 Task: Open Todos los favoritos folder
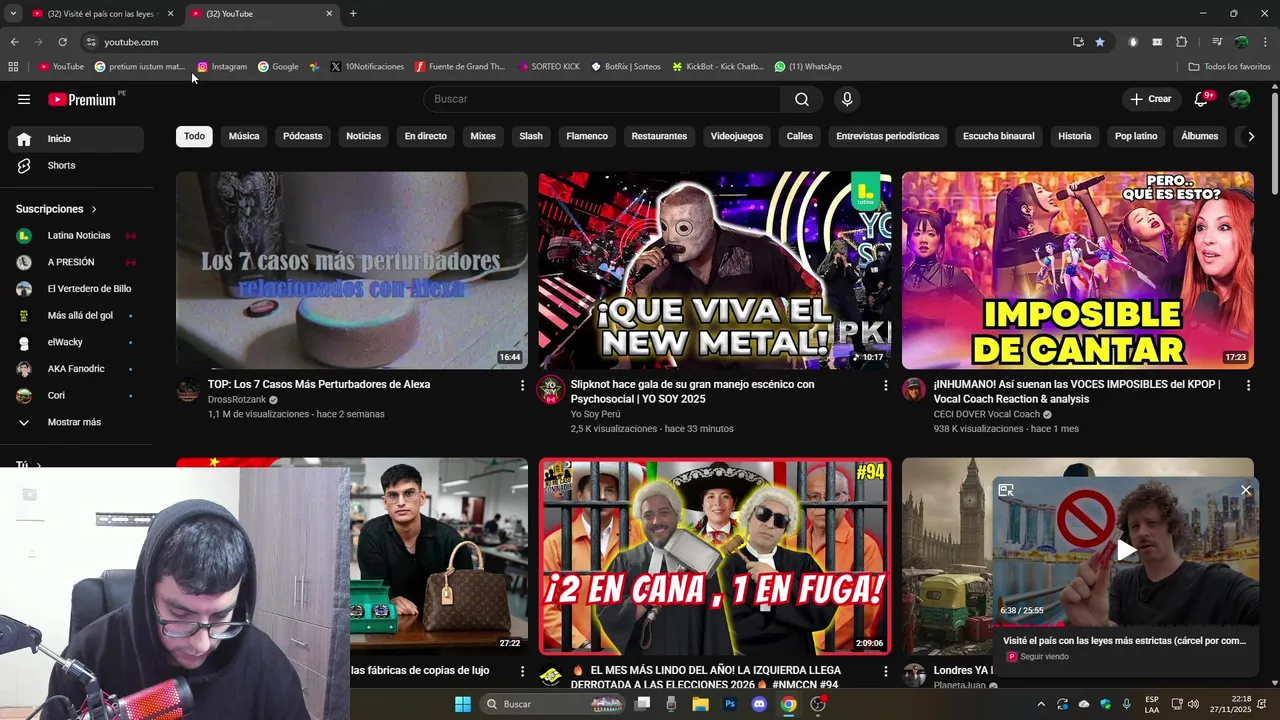[1229, 67]
